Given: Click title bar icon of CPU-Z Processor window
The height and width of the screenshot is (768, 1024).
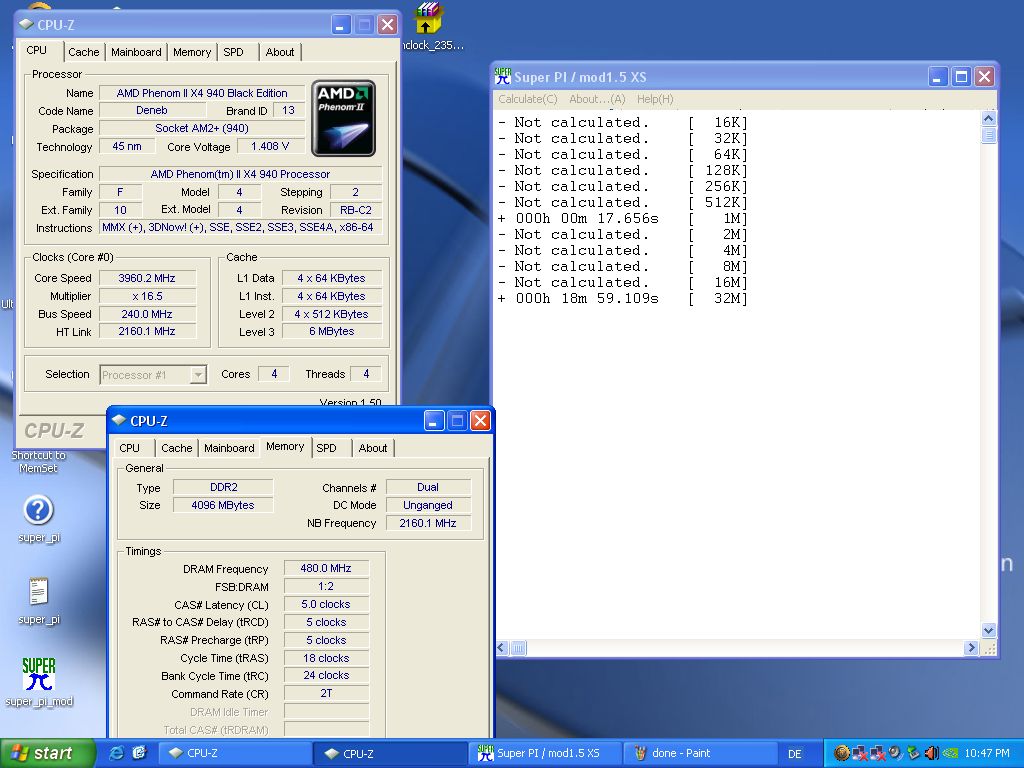Looking at the screenshot, I should click(x=26, y=24).
